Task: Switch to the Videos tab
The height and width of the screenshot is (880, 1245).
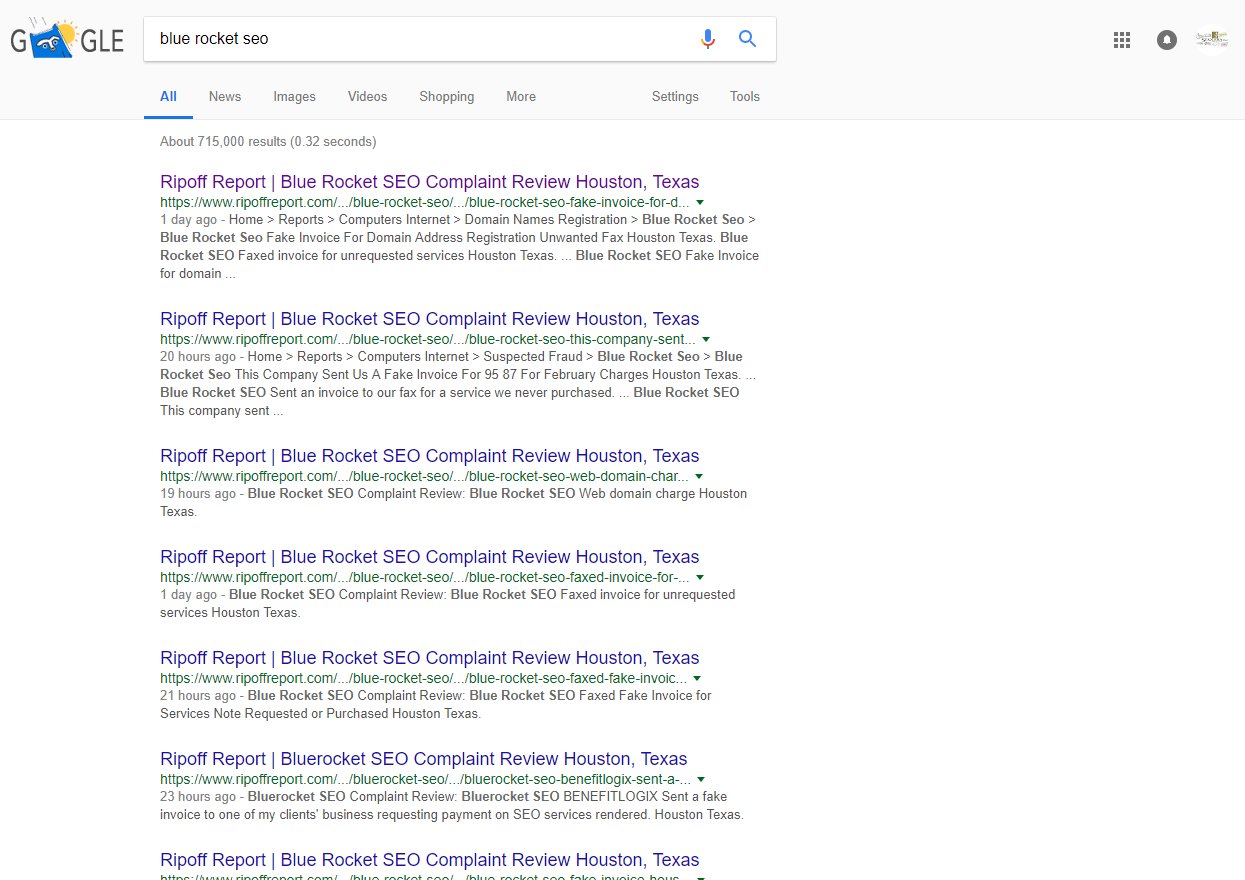Action: pyautogui.click(x=367, y=97)
